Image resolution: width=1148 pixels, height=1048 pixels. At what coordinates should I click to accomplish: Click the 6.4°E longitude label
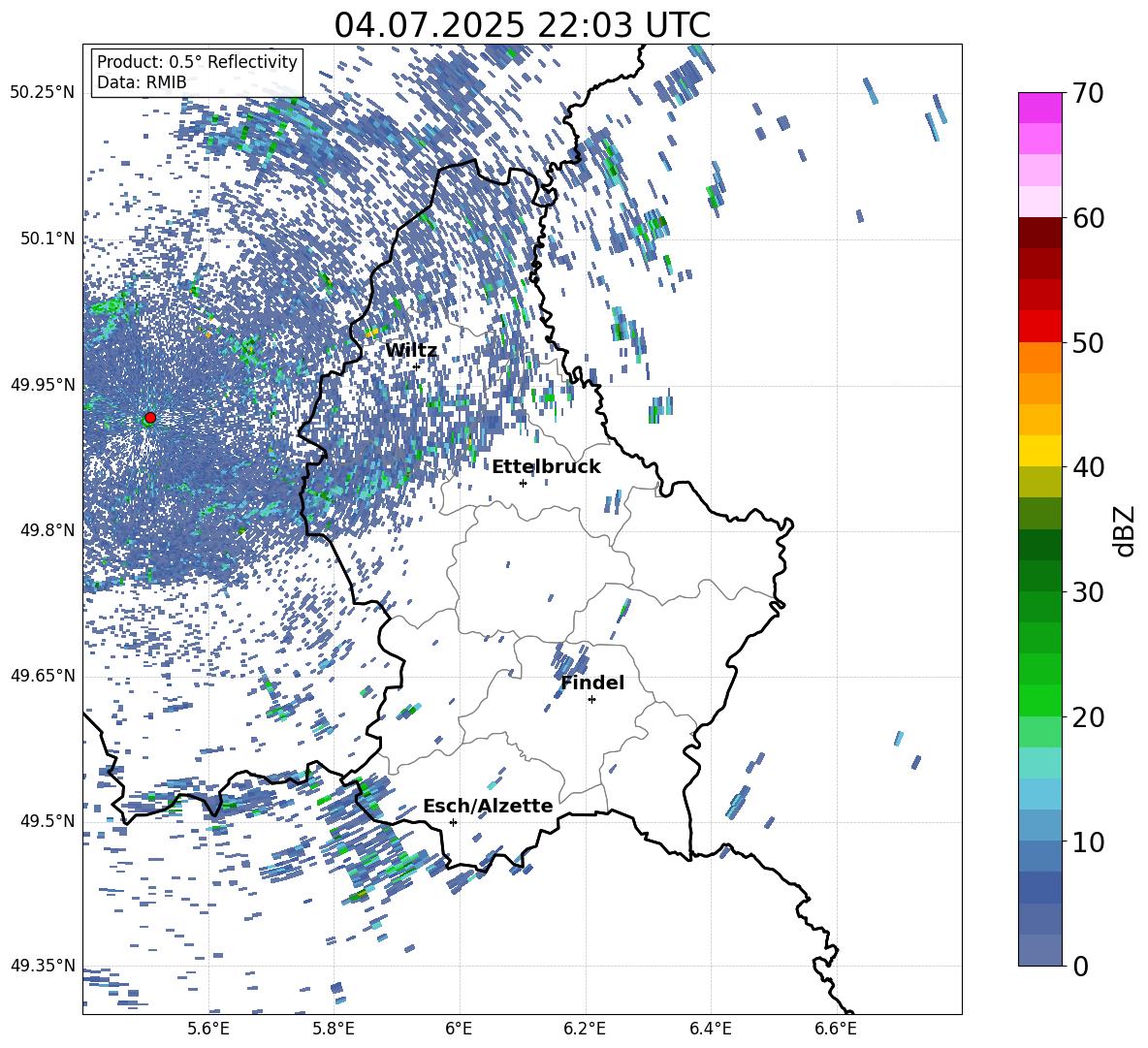coord(710,1029)
